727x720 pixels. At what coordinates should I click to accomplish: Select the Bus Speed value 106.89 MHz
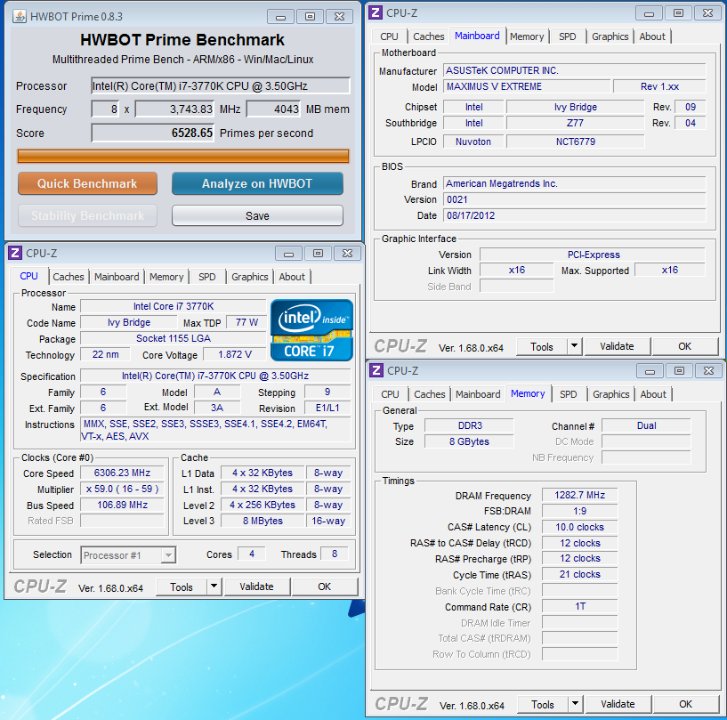(x=122, y=505)
